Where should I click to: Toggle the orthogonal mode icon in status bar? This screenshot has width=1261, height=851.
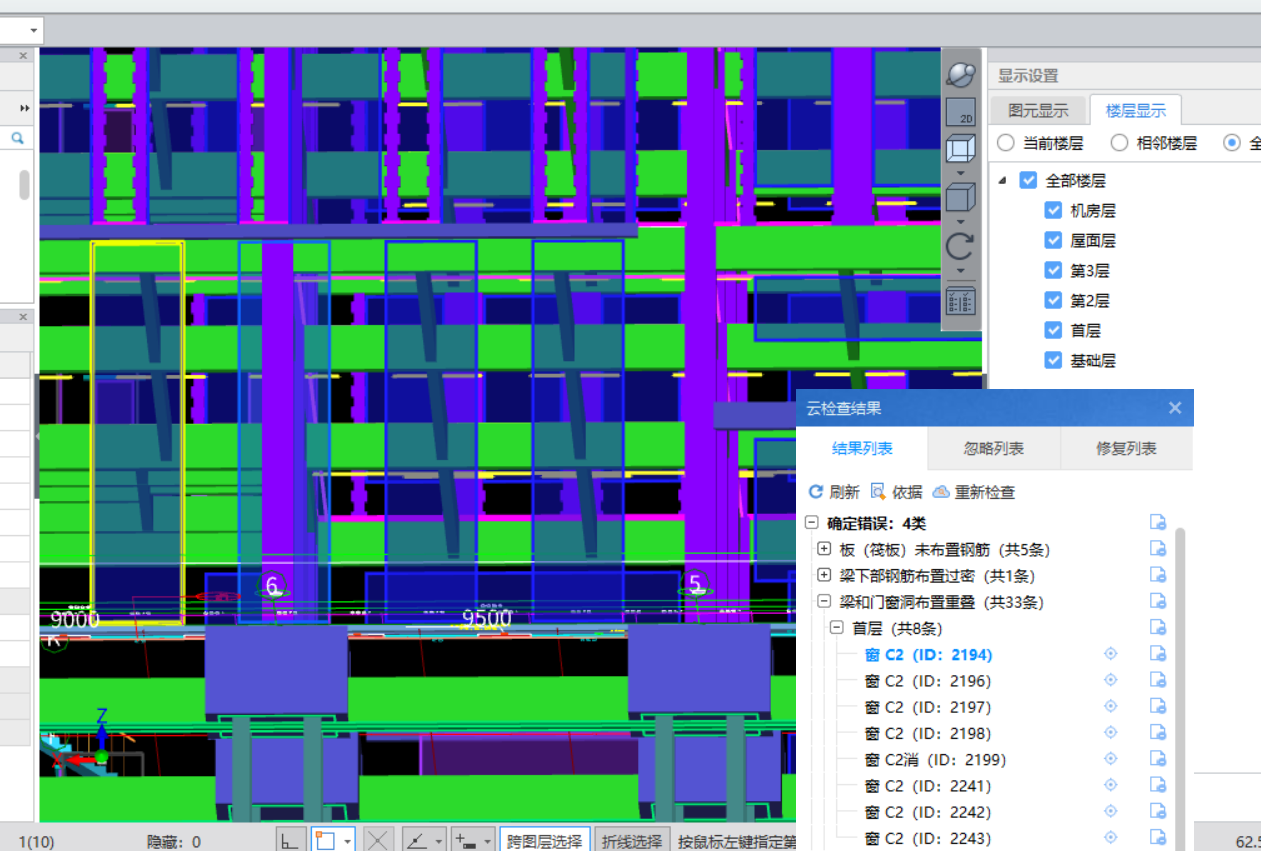[x=289, y=841]
